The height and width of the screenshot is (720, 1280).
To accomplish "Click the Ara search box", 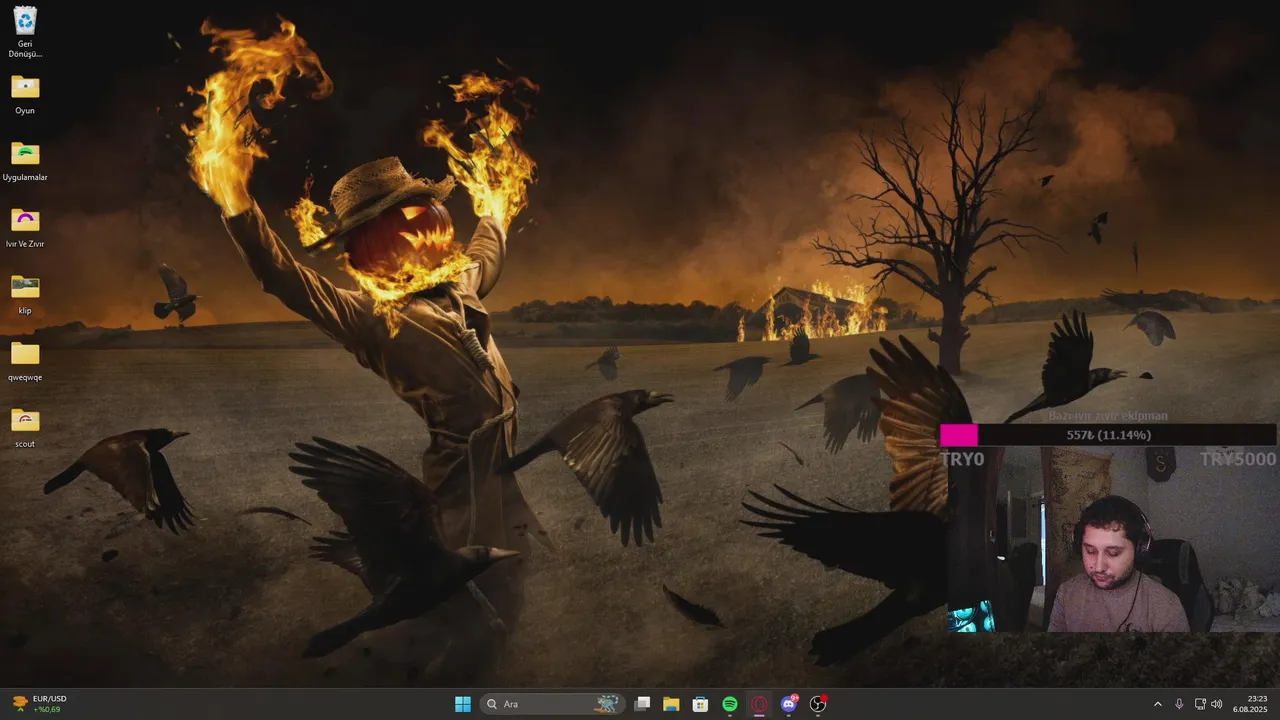I will (553, 704).
